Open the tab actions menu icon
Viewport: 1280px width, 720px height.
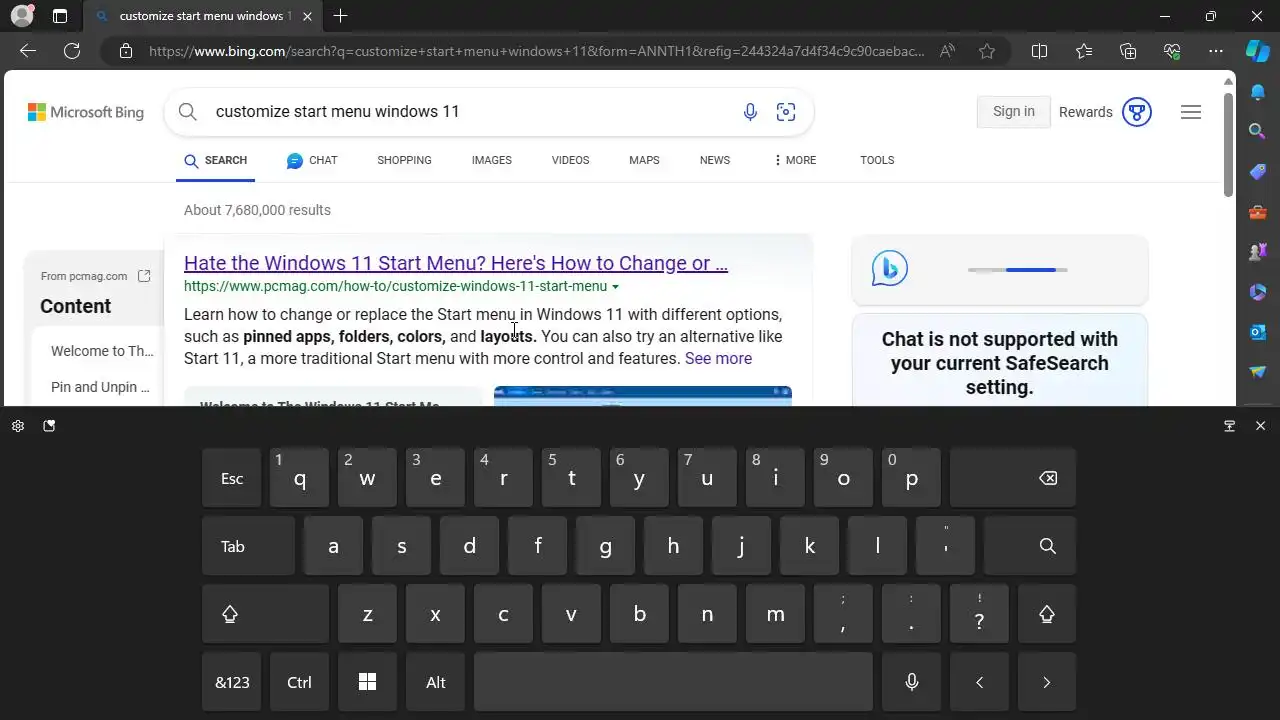point(60,16)
